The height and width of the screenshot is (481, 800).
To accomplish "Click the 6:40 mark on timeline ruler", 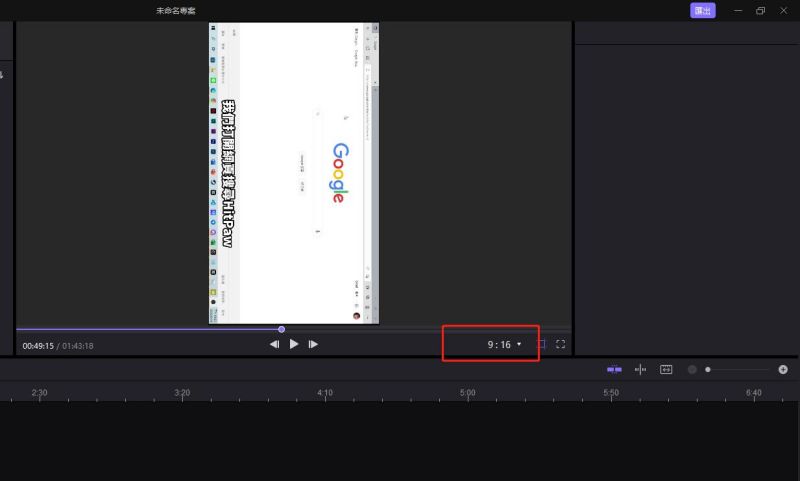I will point(754,393).
